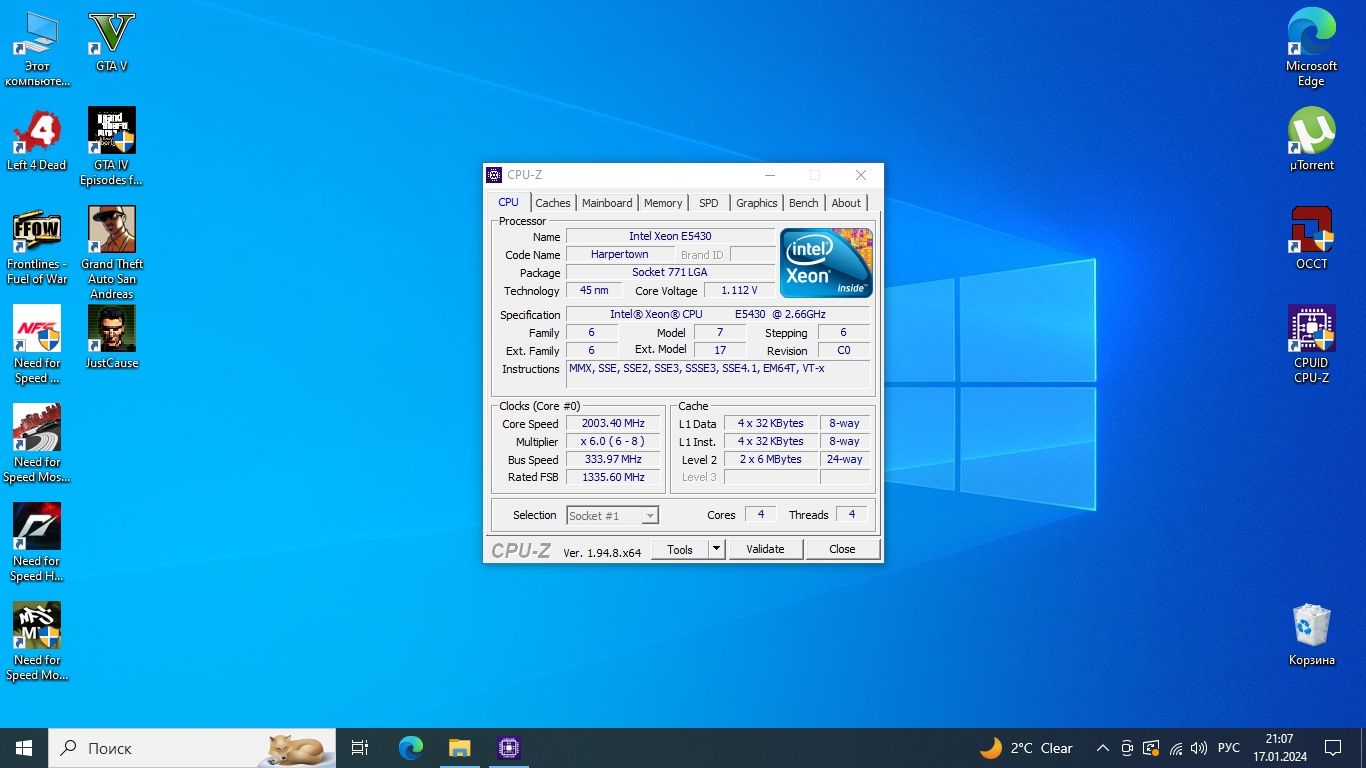Switch to the Graphics tab
The image size is (1366, 768).
coord(756,203)
